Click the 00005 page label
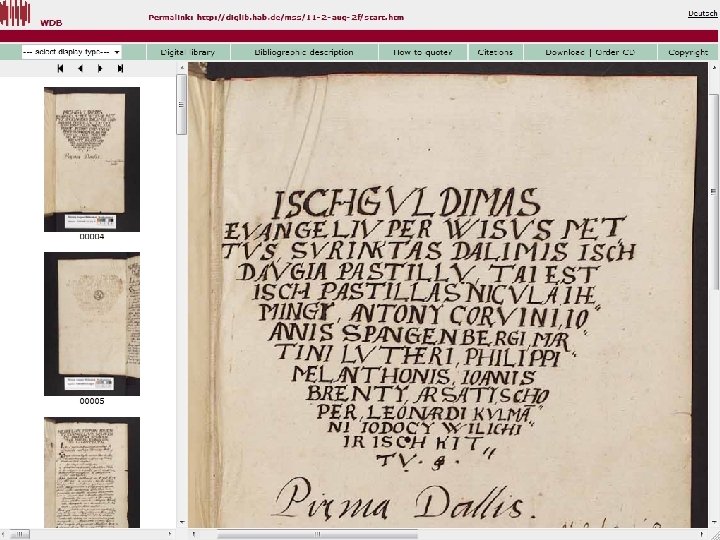 tap(92, 401)
